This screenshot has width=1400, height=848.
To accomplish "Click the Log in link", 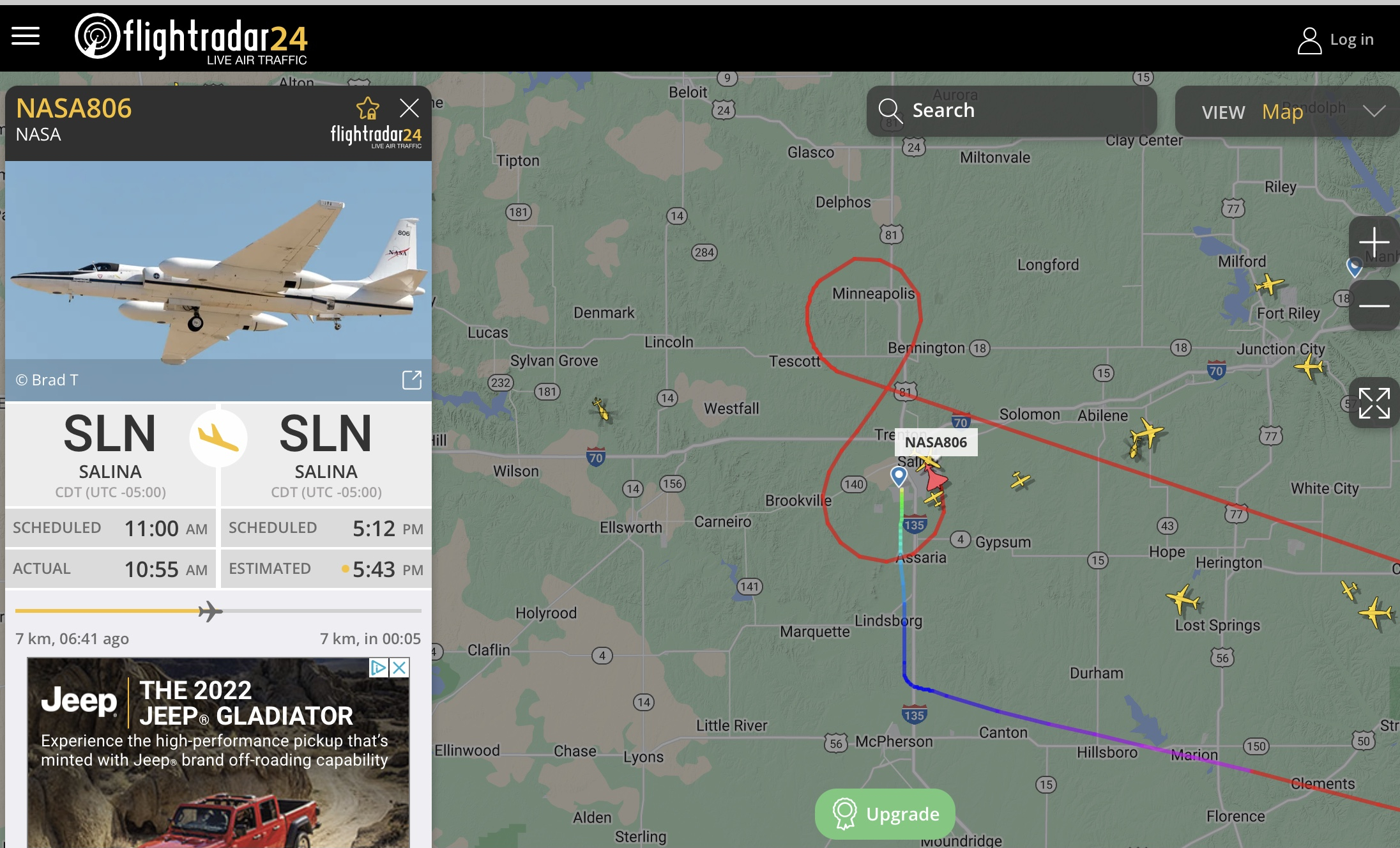I will pos(1335,40).
